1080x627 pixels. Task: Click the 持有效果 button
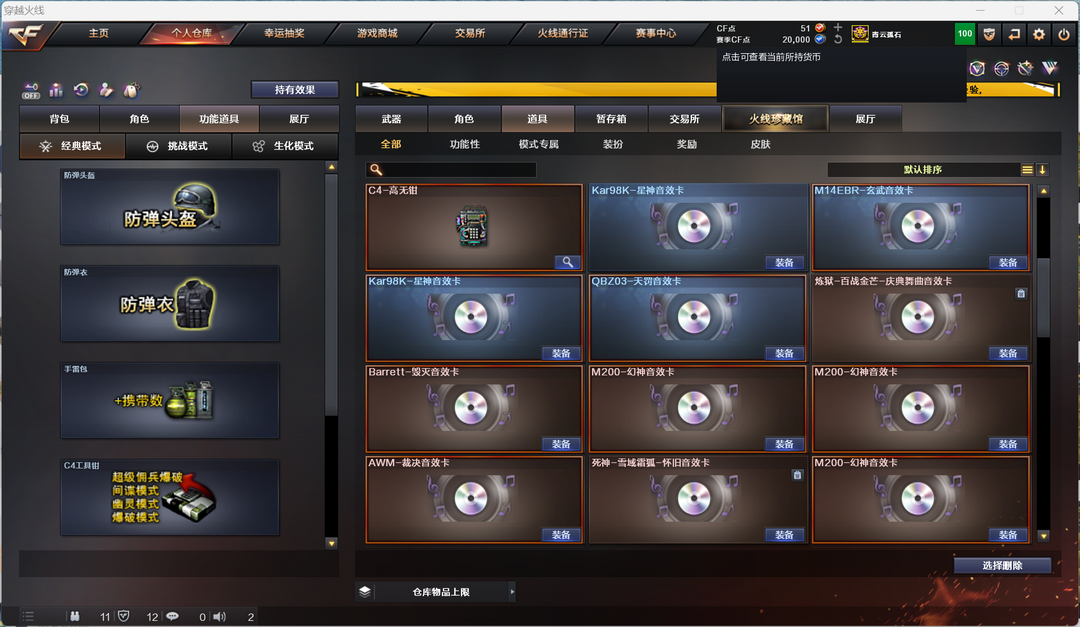[x=295, y=90]
